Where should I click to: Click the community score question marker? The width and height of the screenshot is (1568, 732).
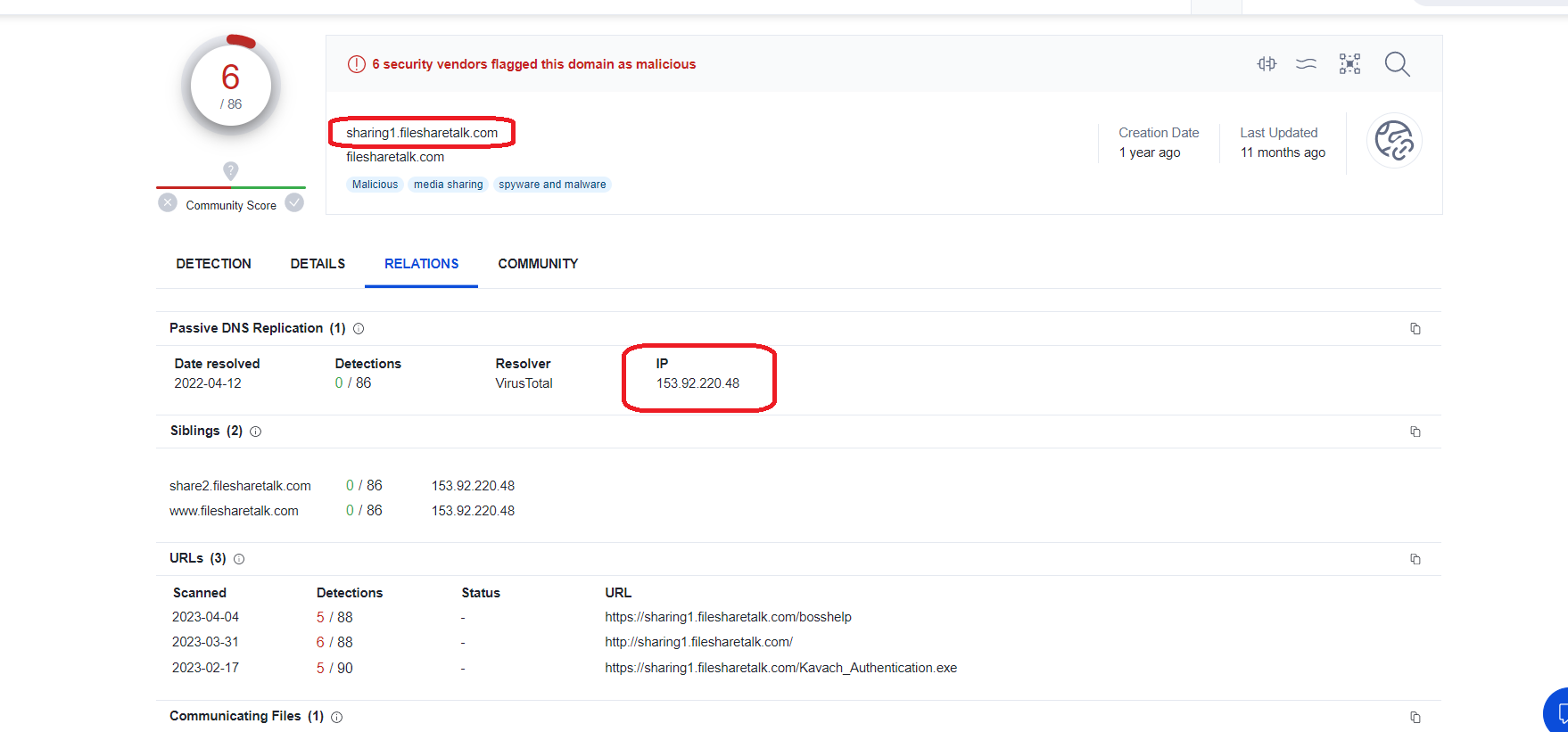coord(230,170)
